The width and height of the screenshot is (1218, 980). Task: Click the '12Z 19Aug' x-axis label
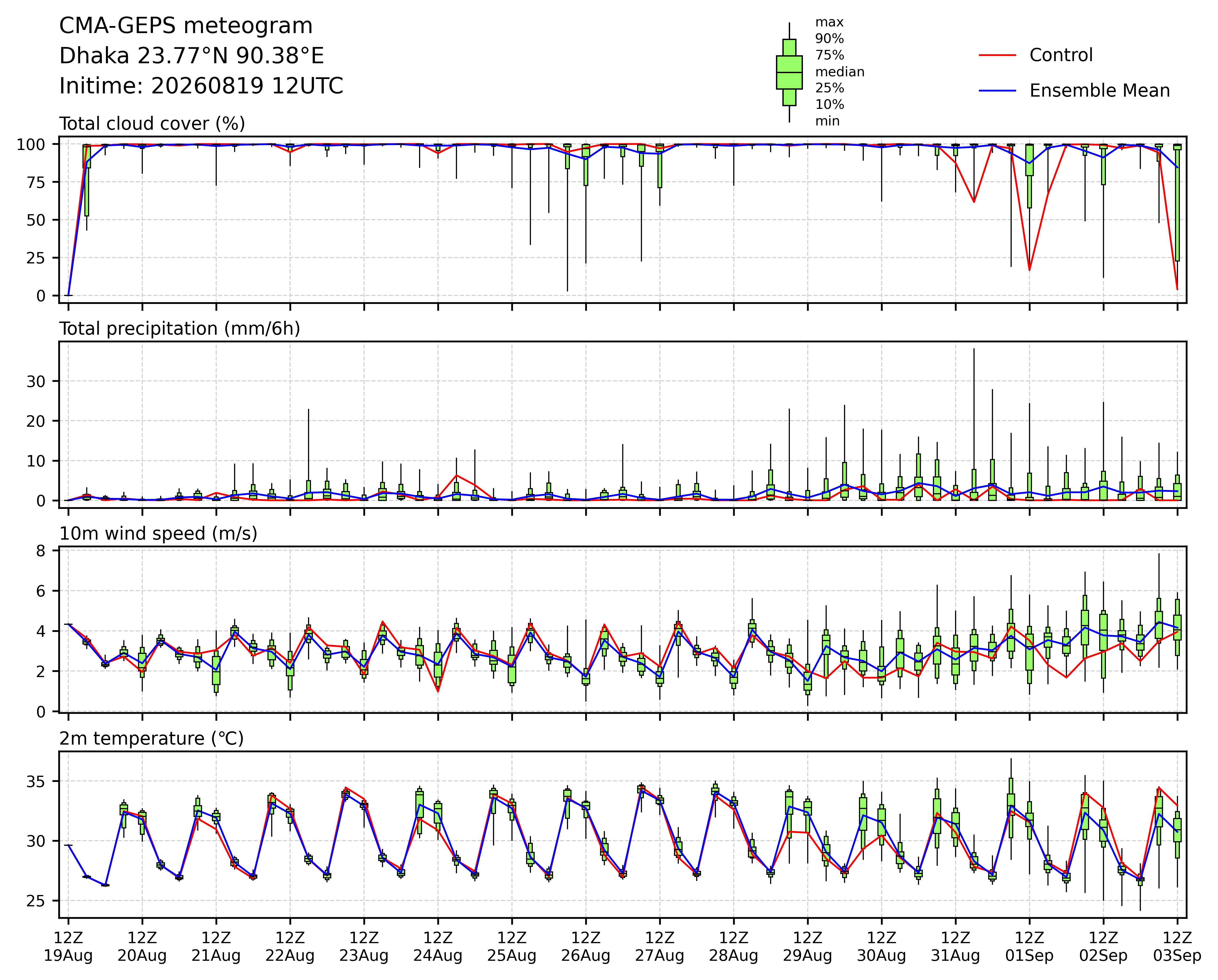[68, 947]
